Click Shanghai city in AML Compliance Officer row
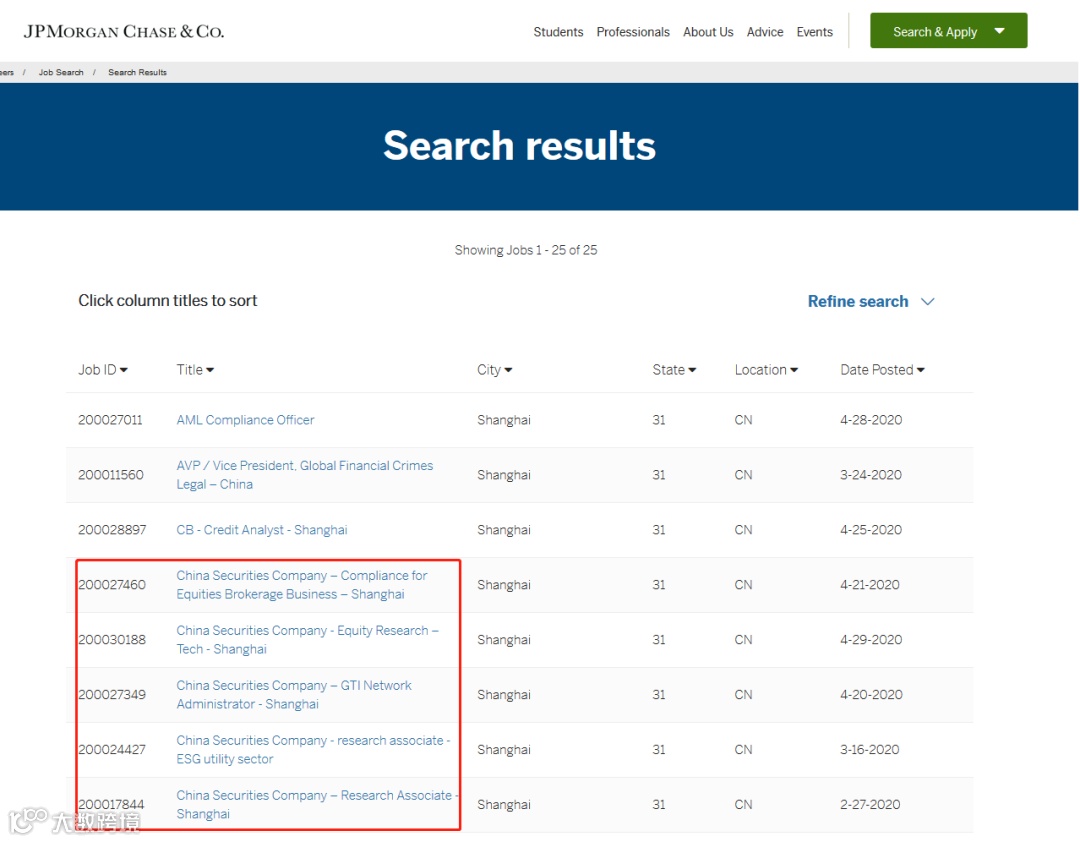Viewport: 1080px width, 842px height. pyautogui.click(x=504, y=420)
